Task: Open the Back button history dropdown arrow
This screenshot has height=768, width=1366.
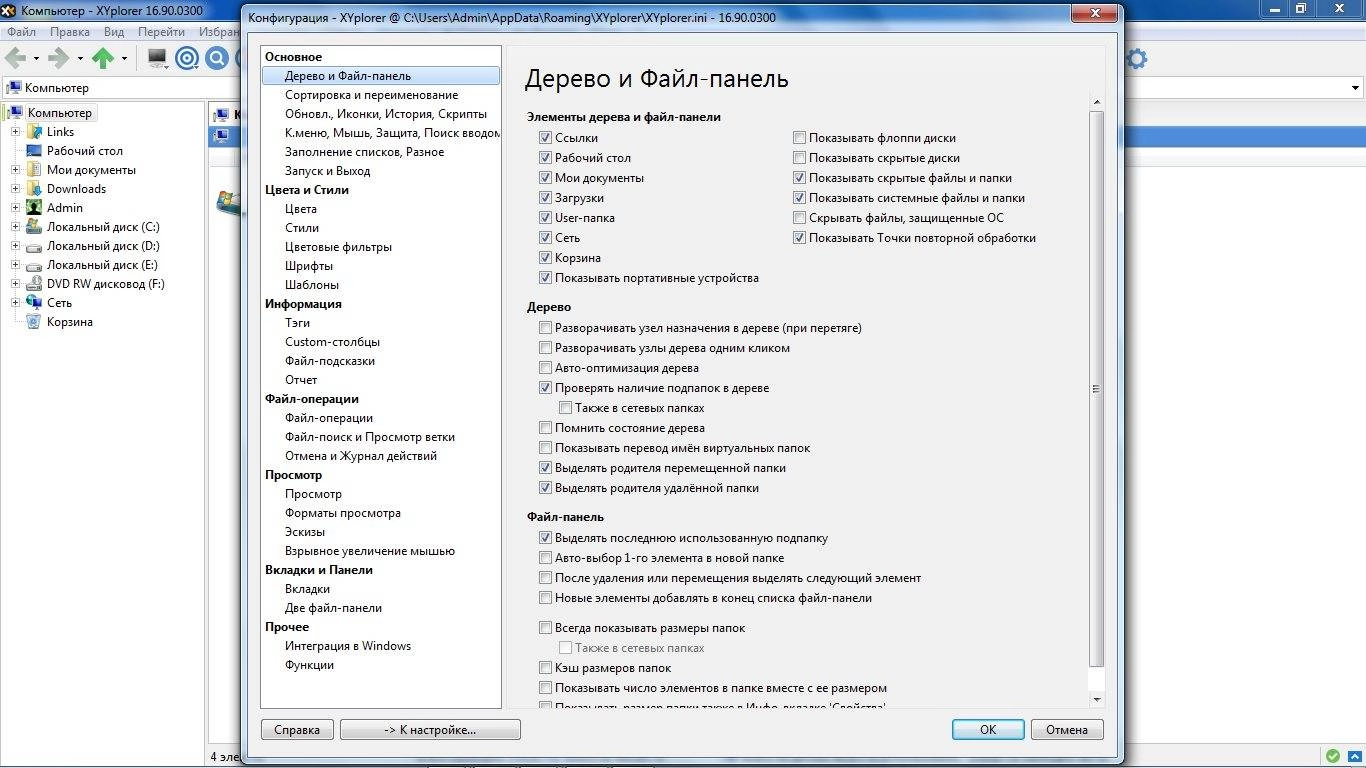Action: coord(36,58)
